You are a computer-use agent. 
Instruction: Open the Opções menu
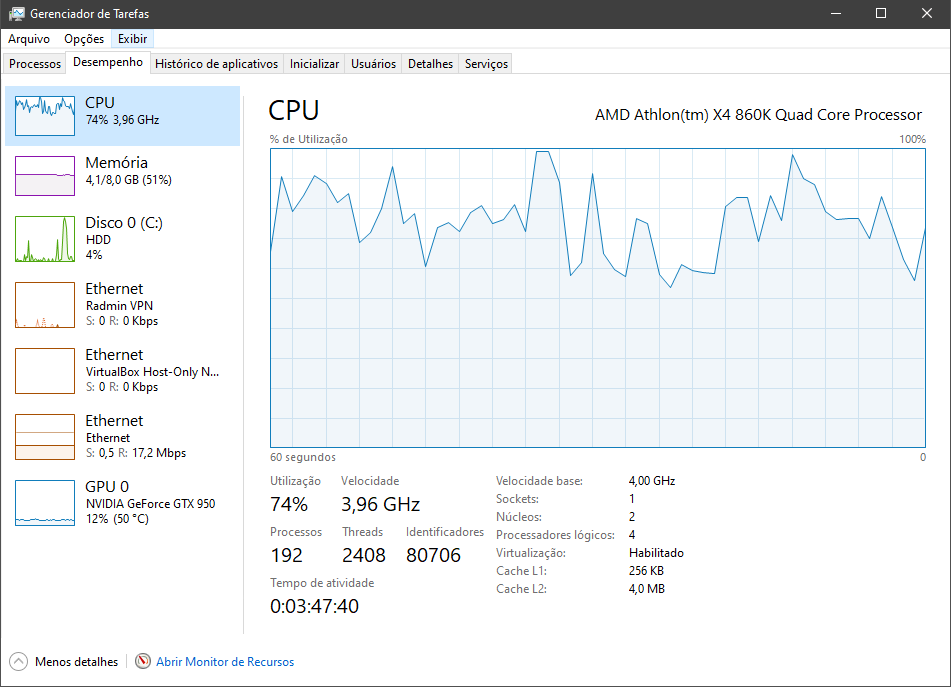[84, 39]
